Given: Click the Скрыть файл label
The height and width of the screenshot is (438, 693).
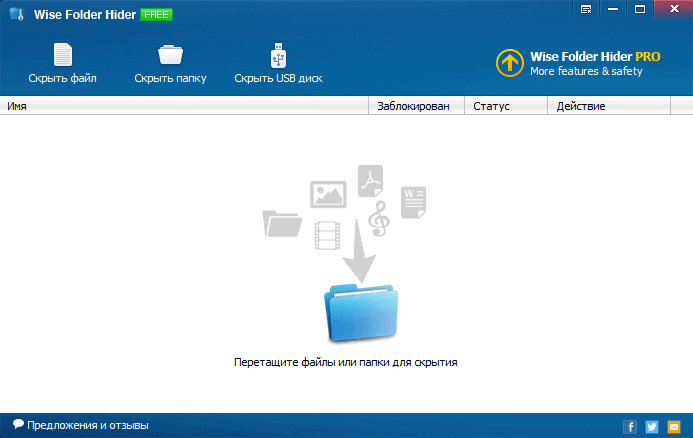Looking at the screenshot, I should coord(62,78).
